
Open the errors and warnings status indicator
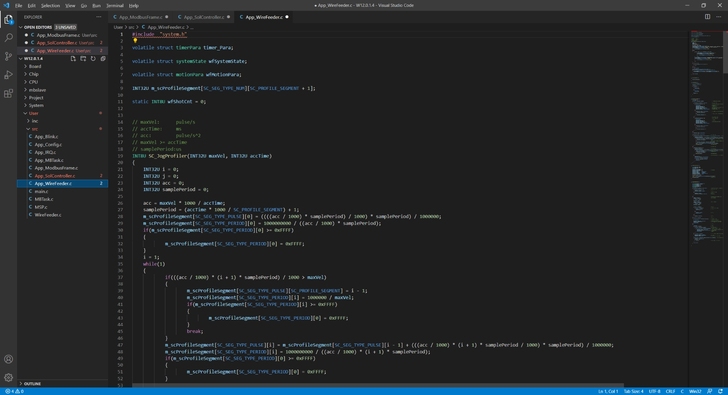[14, 391]
